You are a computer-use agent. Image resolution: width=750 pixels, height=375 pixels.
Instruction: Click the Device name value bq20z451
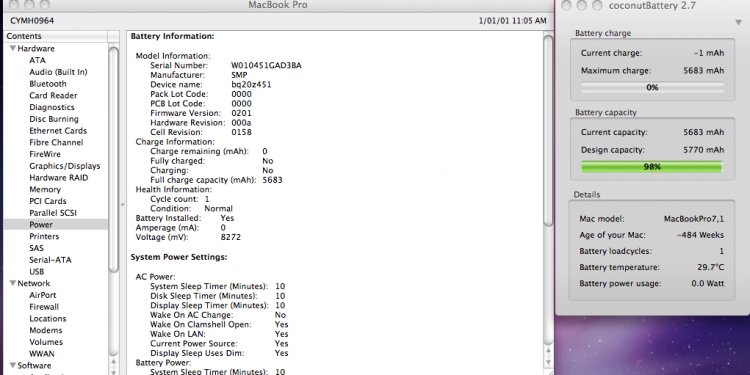click(x=251, y=84)
